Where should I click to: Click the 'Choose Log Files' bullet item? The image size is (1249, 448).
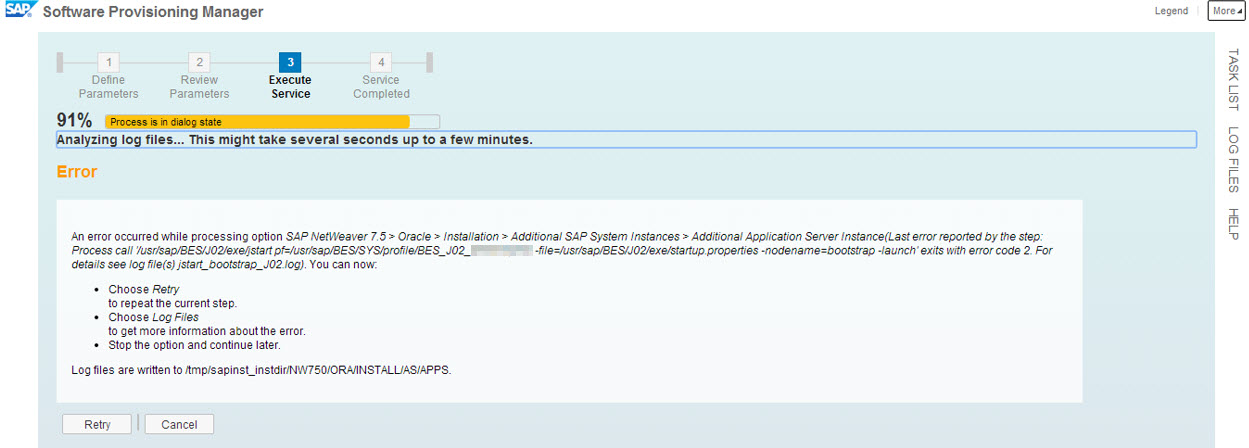pyautogui.click(x=154, y=317)
